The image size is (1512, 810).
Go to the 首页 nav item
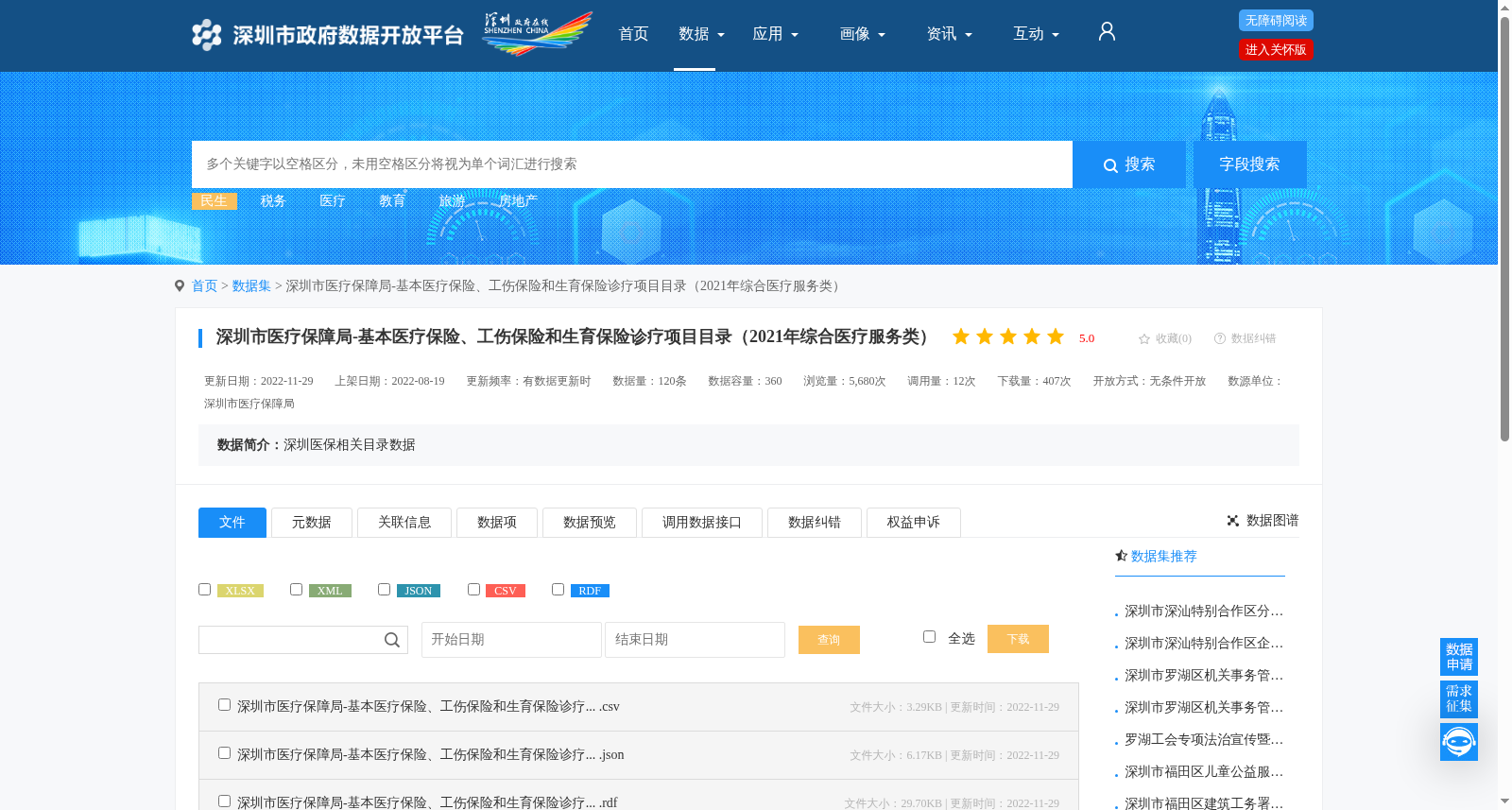point(633,34)
